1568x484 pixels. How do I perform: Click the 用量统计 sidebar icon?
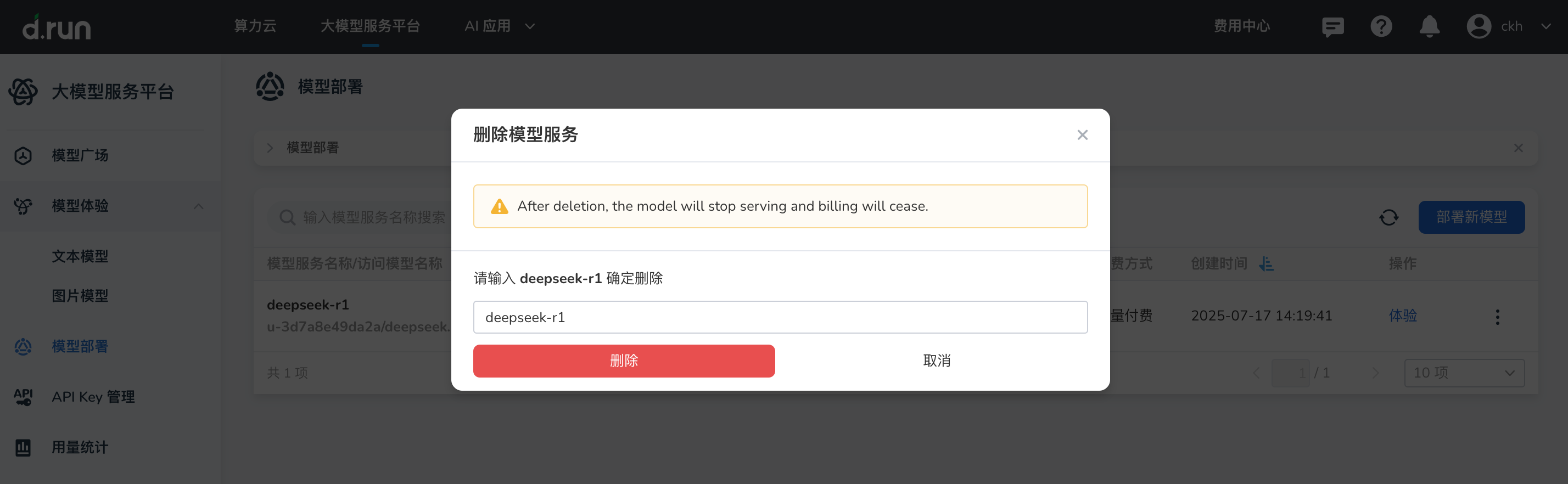point(23,447)
